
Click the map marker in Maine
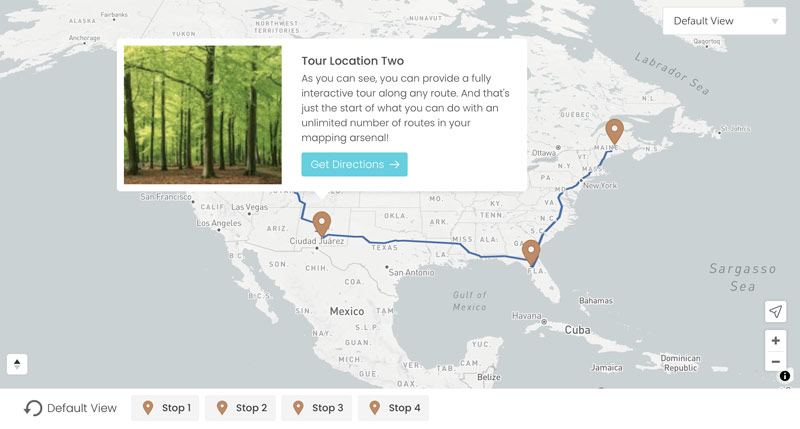615,131
